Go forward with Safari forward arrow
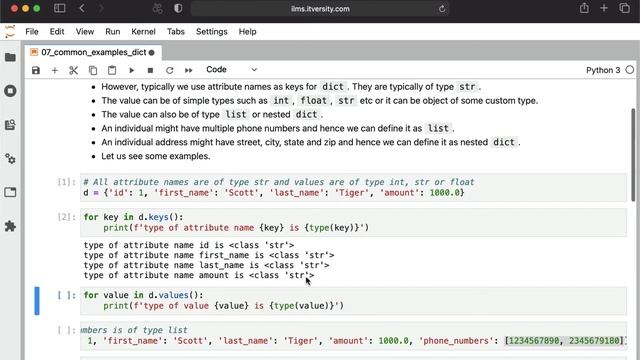The width and height of the screenshot is (640, 360). point(101,8)
